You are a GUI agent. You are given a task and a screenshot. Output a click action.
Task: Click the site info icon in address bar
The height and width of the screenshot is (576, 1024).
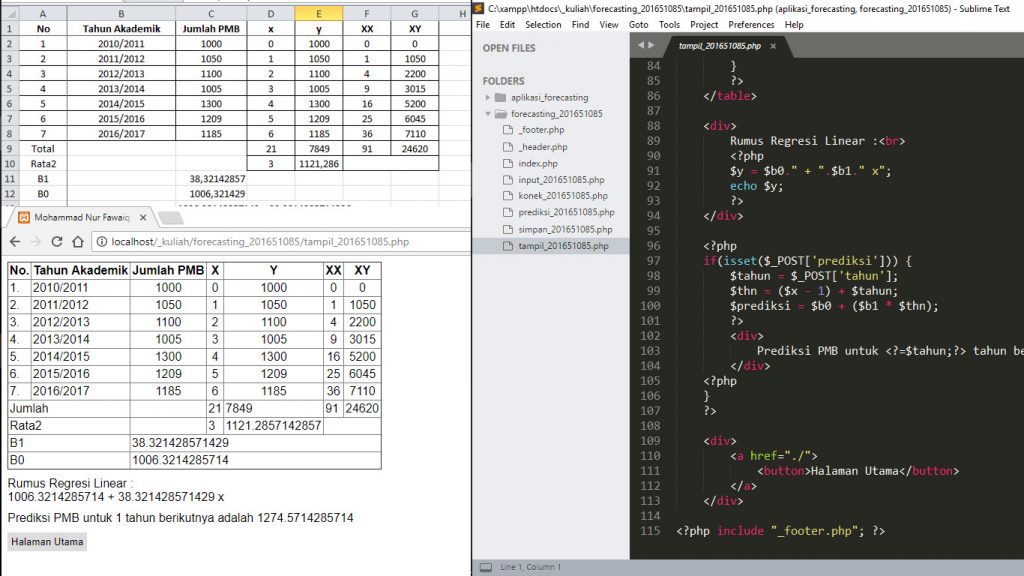coord(103,242)
